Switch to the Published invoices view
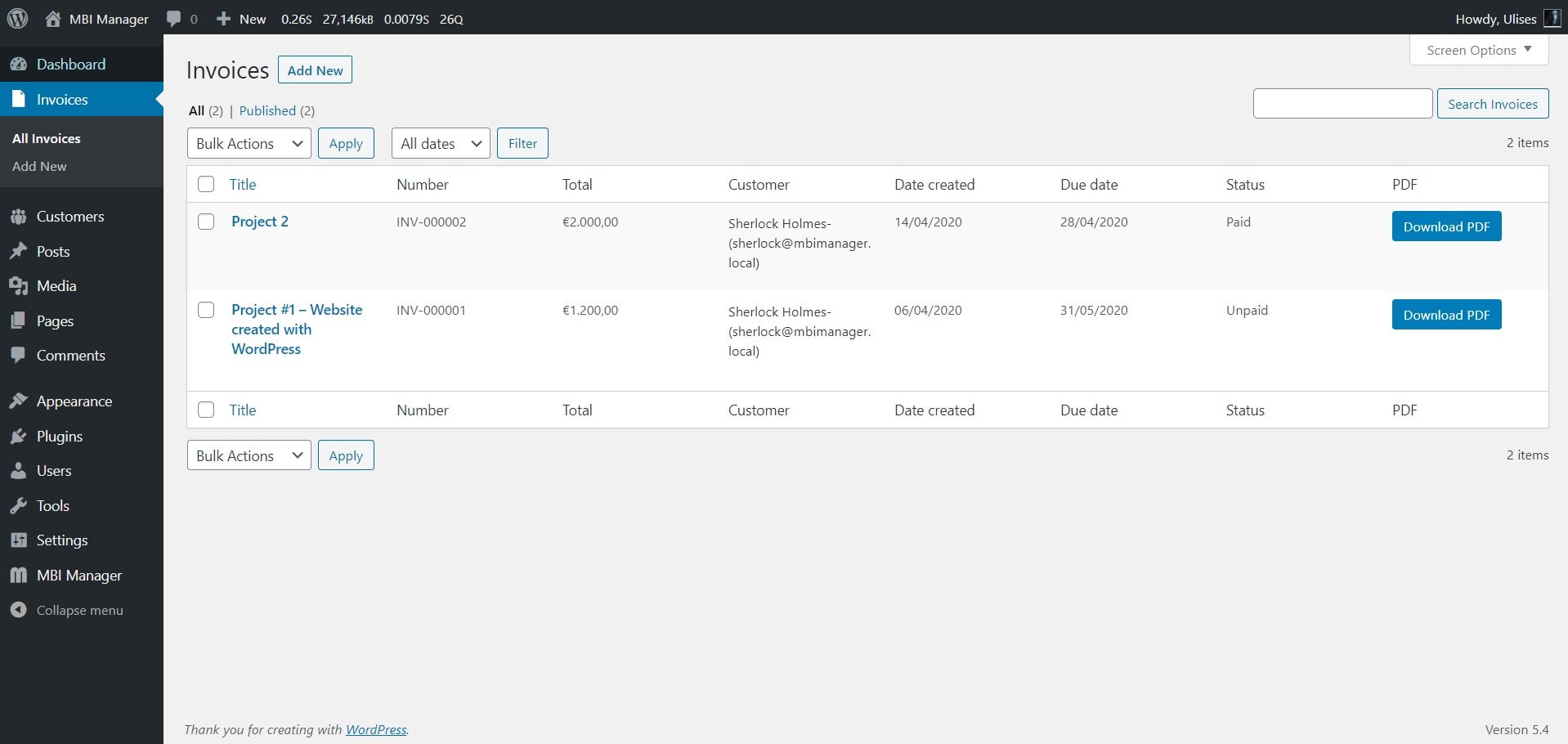 click(x=267, y=110)
